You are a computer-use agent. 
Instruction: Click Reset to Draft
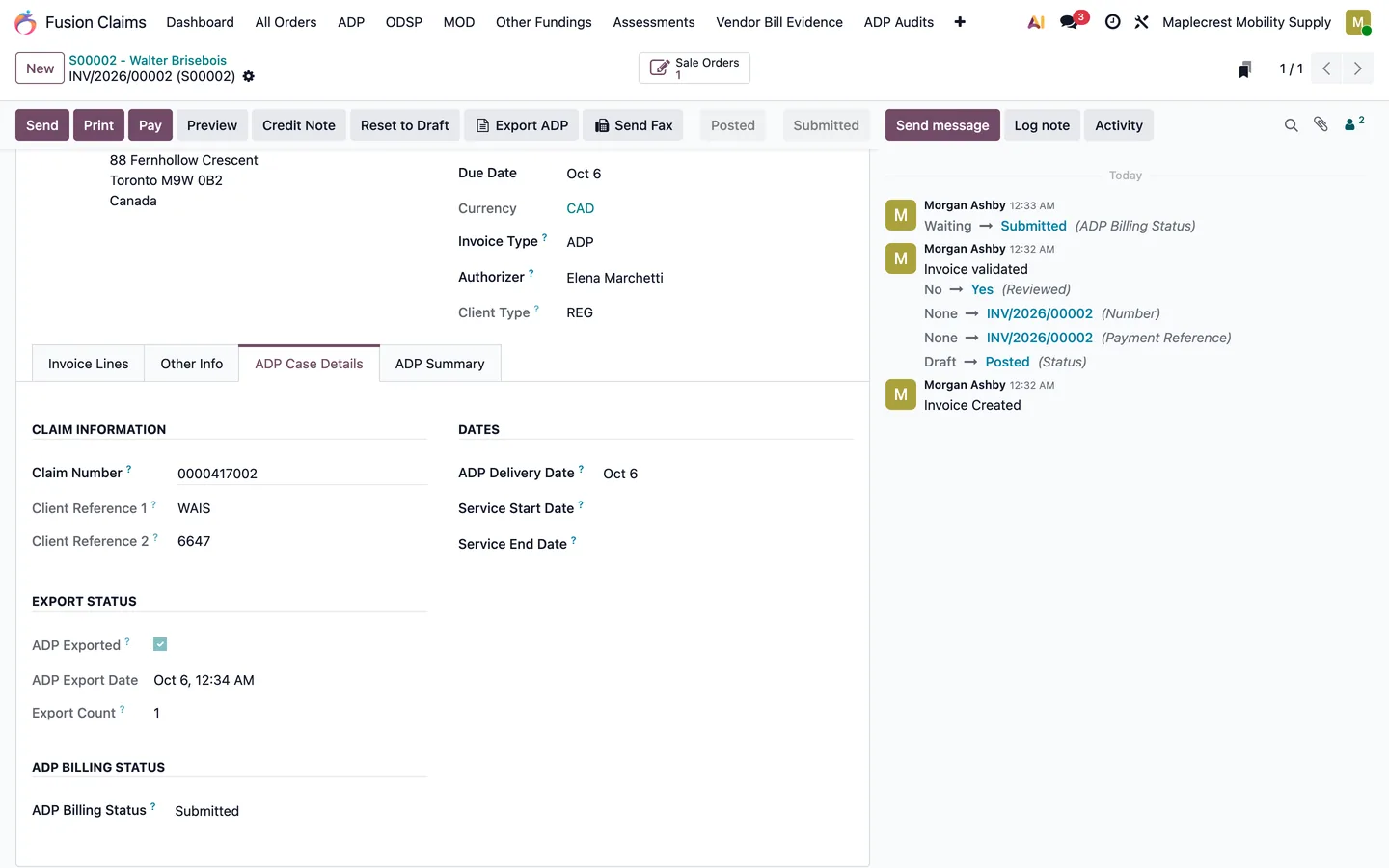click(405, 125)
